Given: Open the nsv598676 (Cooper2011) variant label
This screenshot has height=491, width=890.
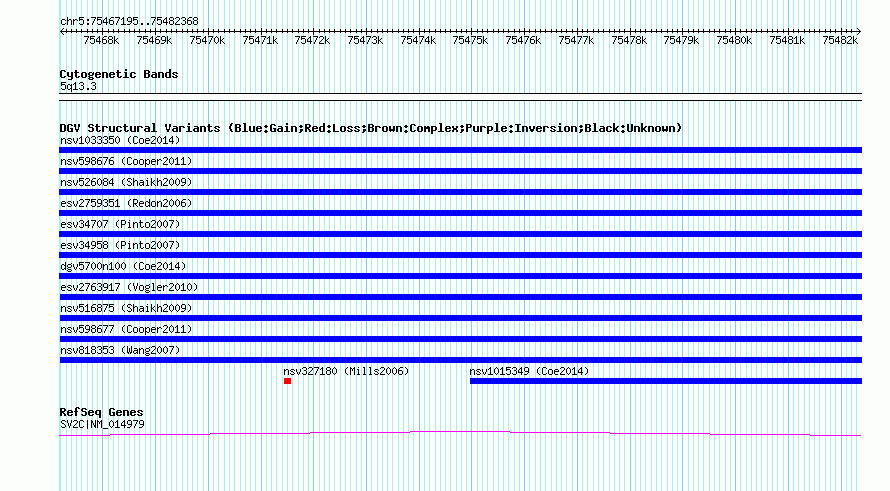Looking at the screenshot, I should click(x=126, y=161).
